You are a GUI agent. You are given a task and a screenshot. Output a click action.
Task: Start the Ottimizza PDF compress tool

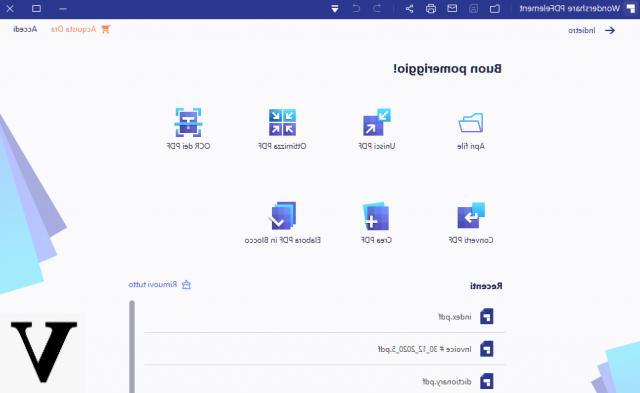pos(282,122)
